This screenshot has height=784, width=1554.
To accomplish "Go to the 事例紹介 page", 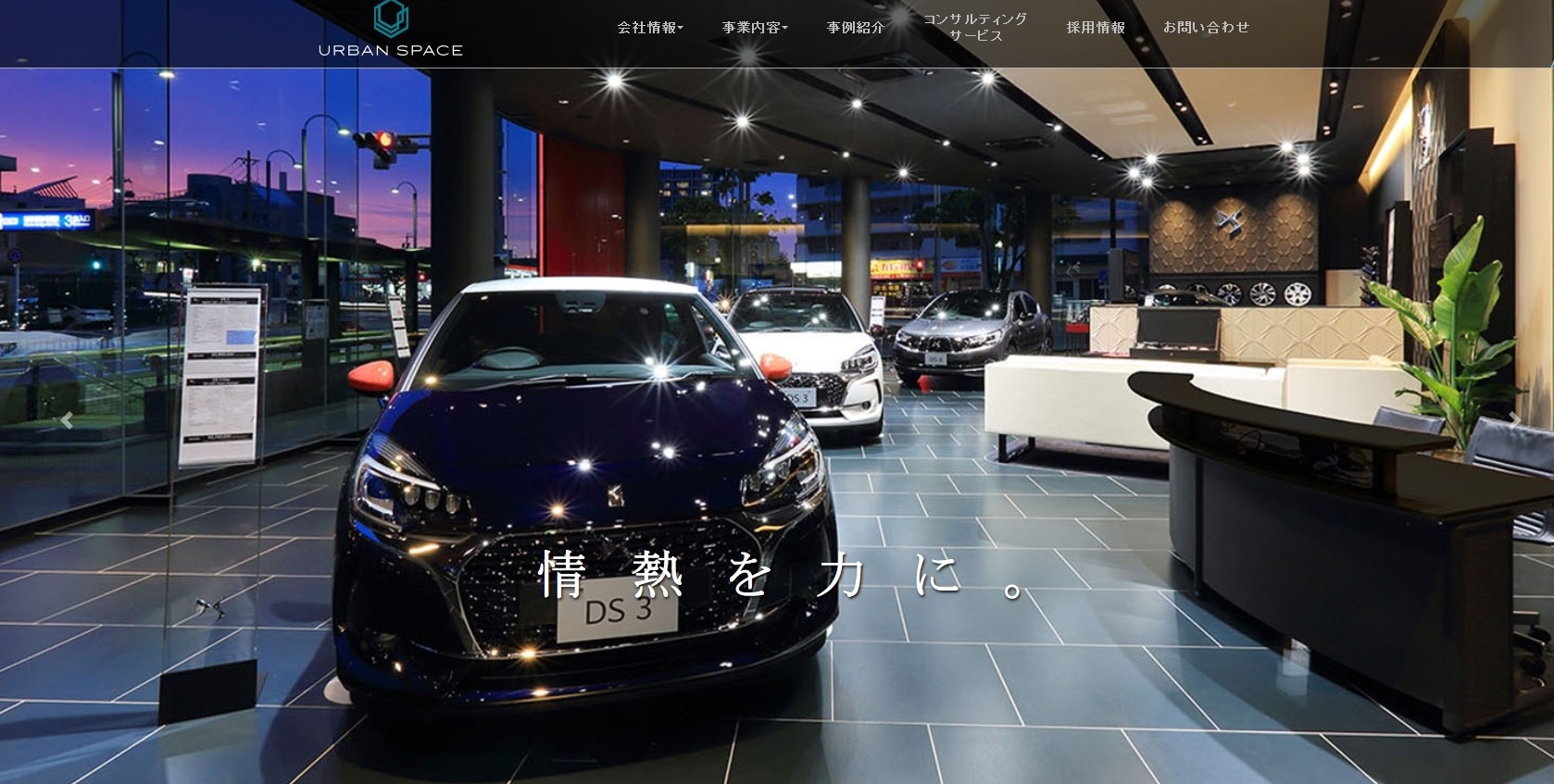I will click(x=856, y=28).
